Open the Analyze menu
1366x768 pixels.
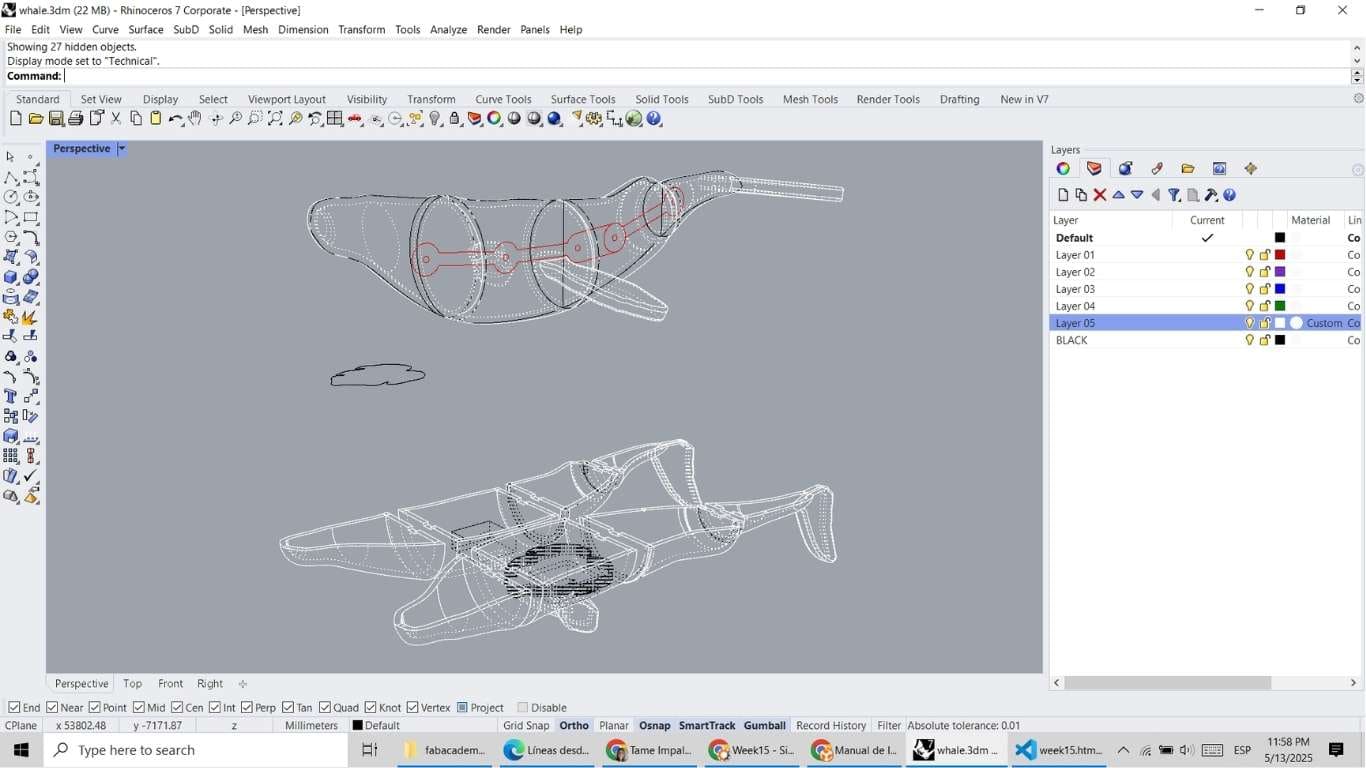(x=448, y=30)
